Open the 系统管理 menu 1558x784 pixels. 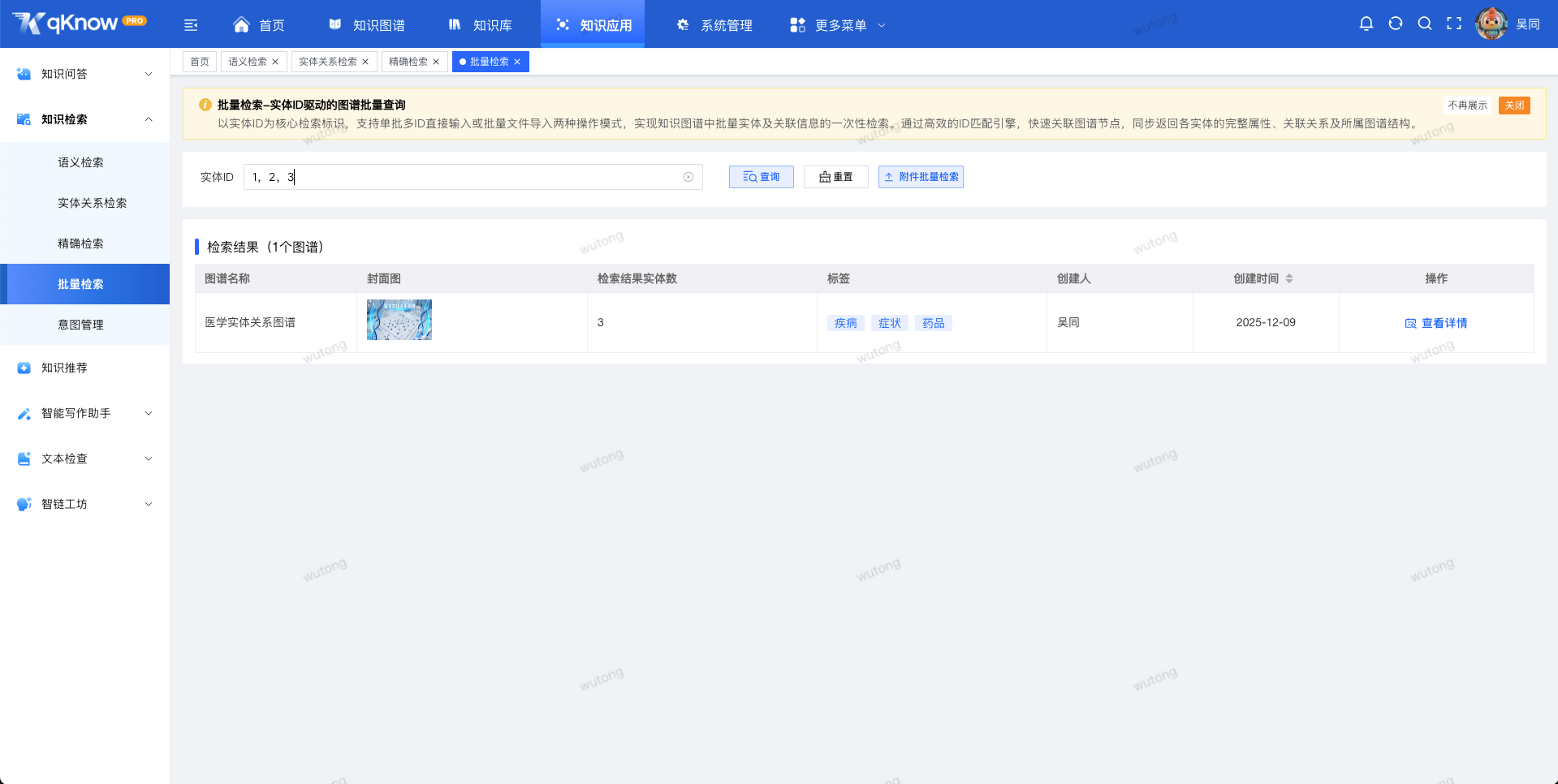click(714, 24)
